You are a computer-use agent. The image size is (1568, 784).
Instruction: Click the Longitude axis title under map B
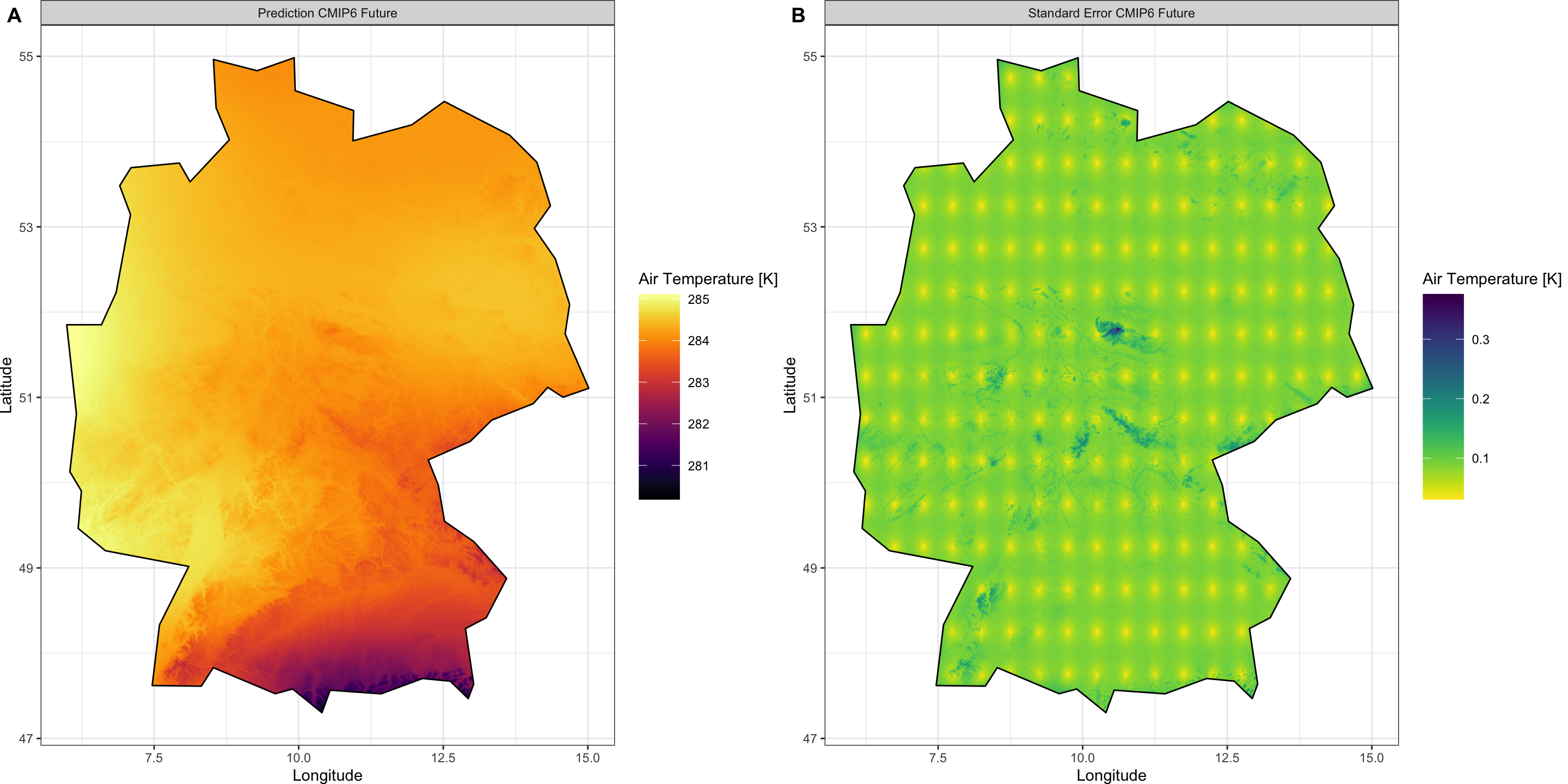click(x=1111, y=775)
